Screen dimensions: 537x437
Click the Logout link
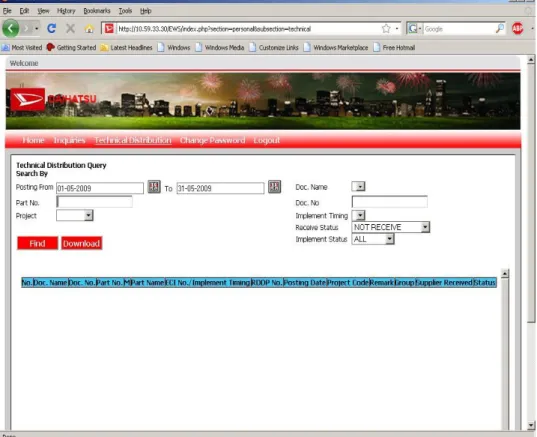[266, 140]
